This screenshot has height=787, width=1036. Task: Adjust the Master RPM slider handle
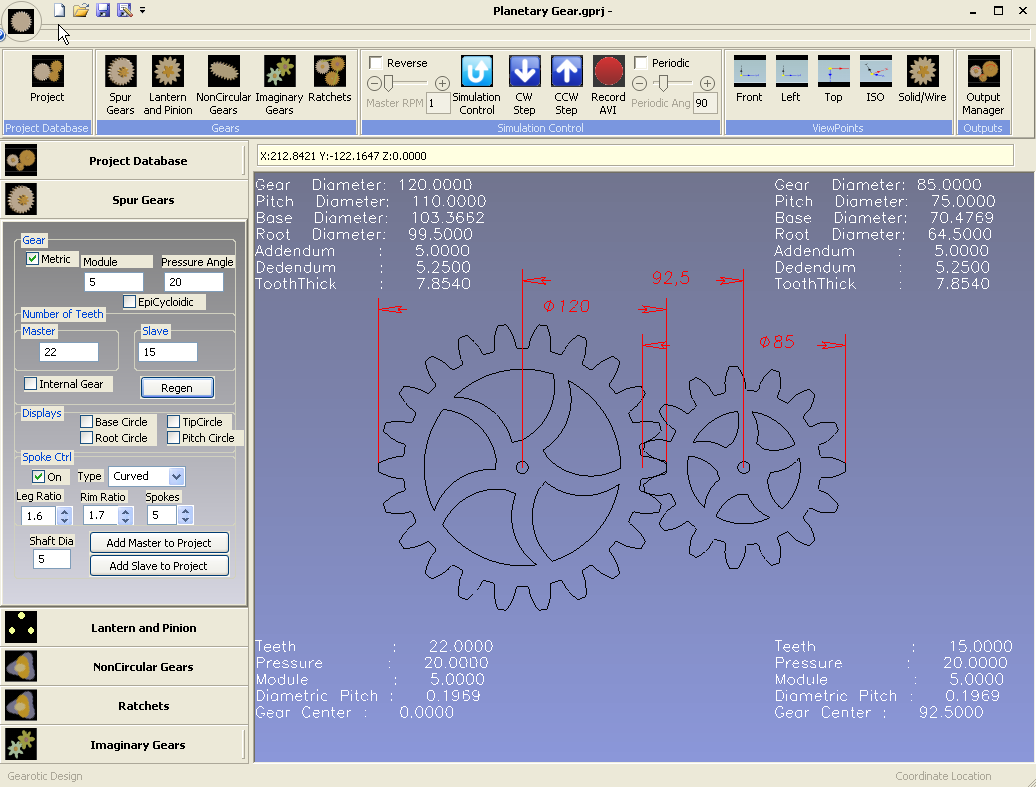coord(388,83)
